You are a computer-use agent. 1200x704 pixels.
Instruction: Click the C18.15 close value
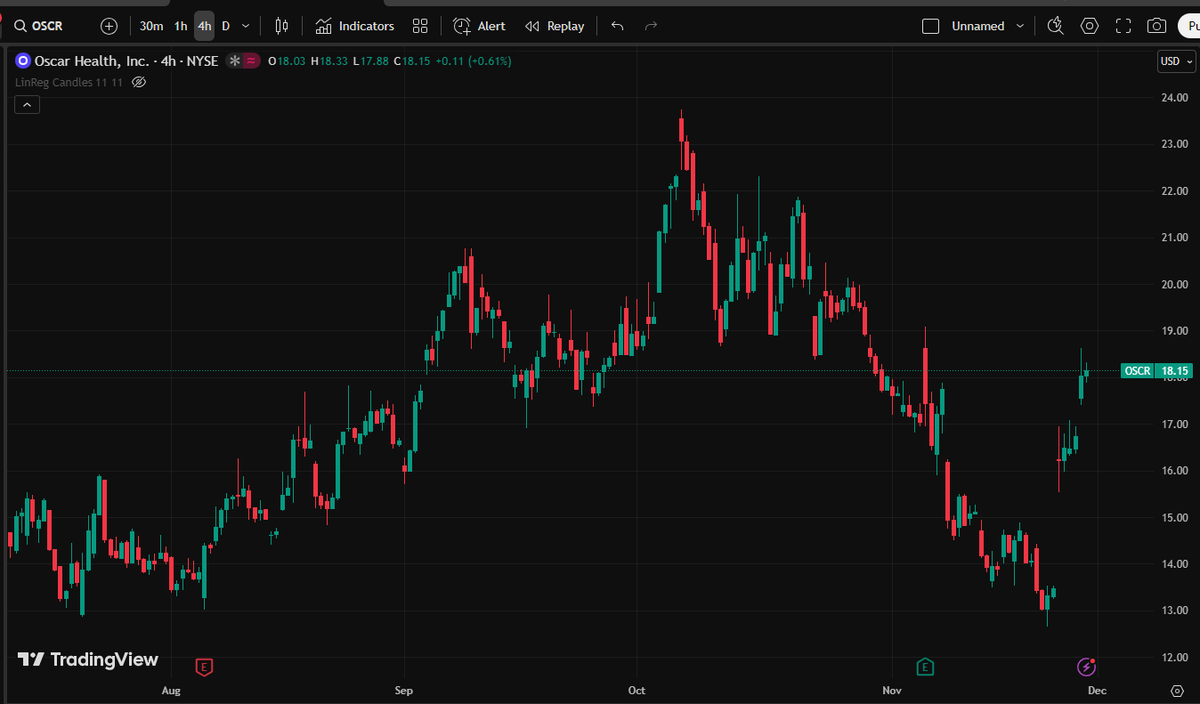pos(412,61)
